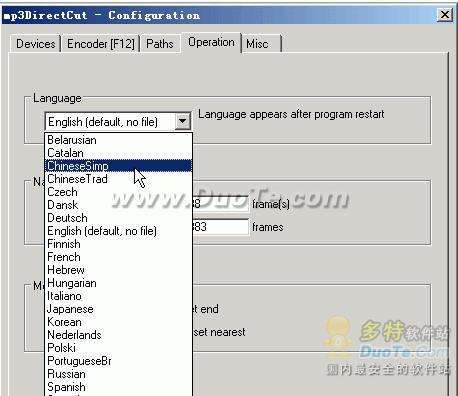Open the Encoder [F12] tab
Image resolution: width=458 pixels, height=396 pixels.
pyautogui.click(x=101, y=44)
